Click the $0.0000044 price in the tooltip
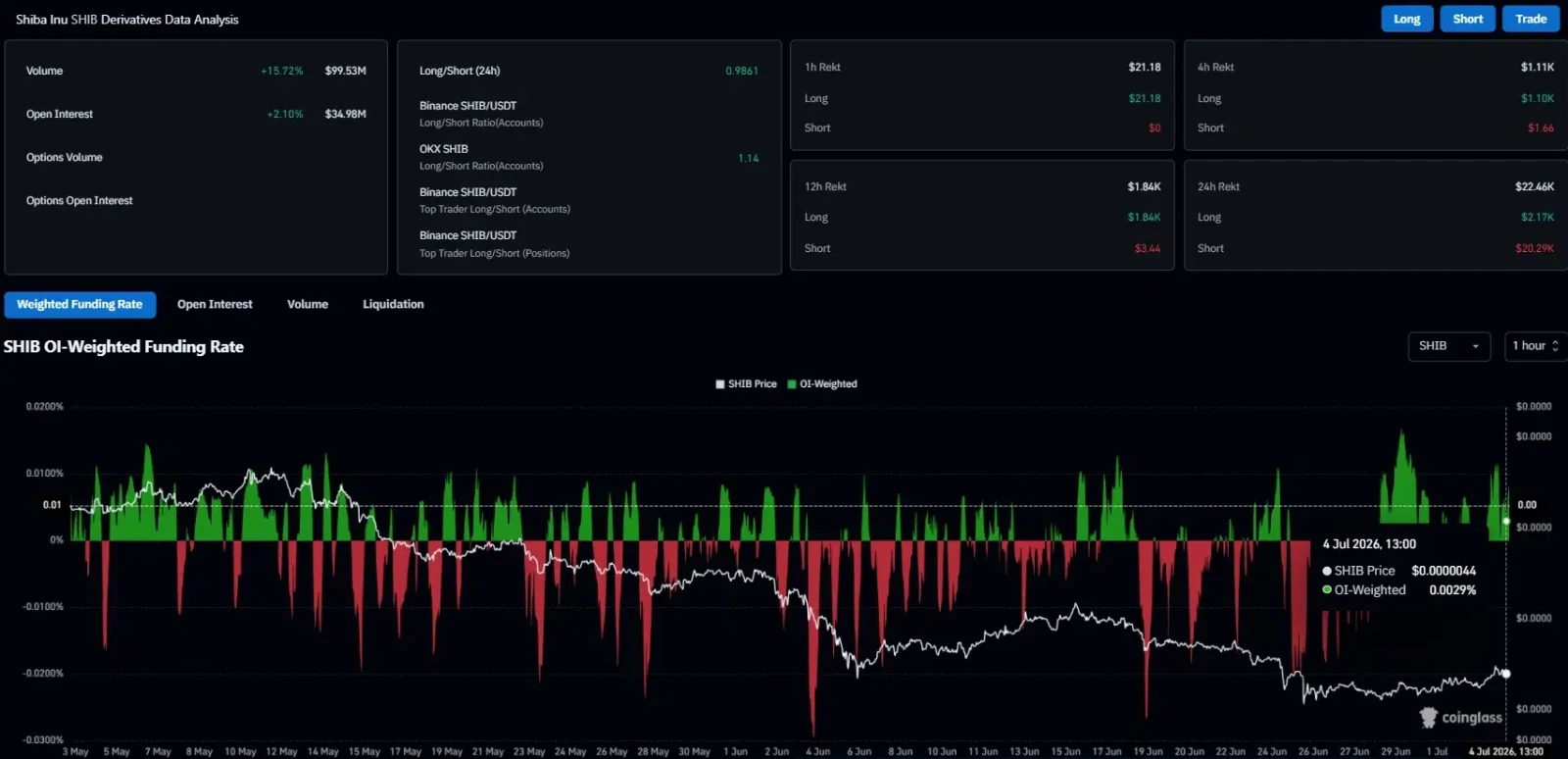Viewport: 1568px width, 759px height. (1444, 571)
